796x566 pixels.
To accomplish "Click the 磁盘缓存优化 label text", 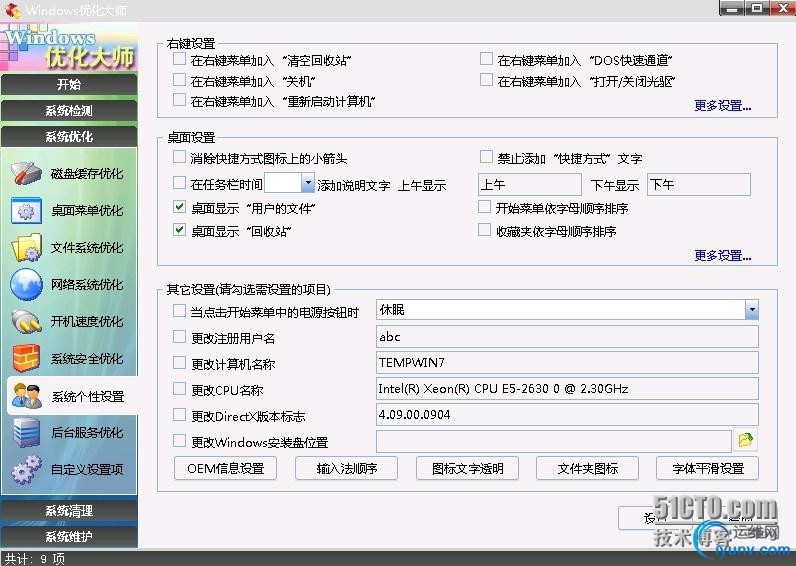I will [x=87, y=174].
